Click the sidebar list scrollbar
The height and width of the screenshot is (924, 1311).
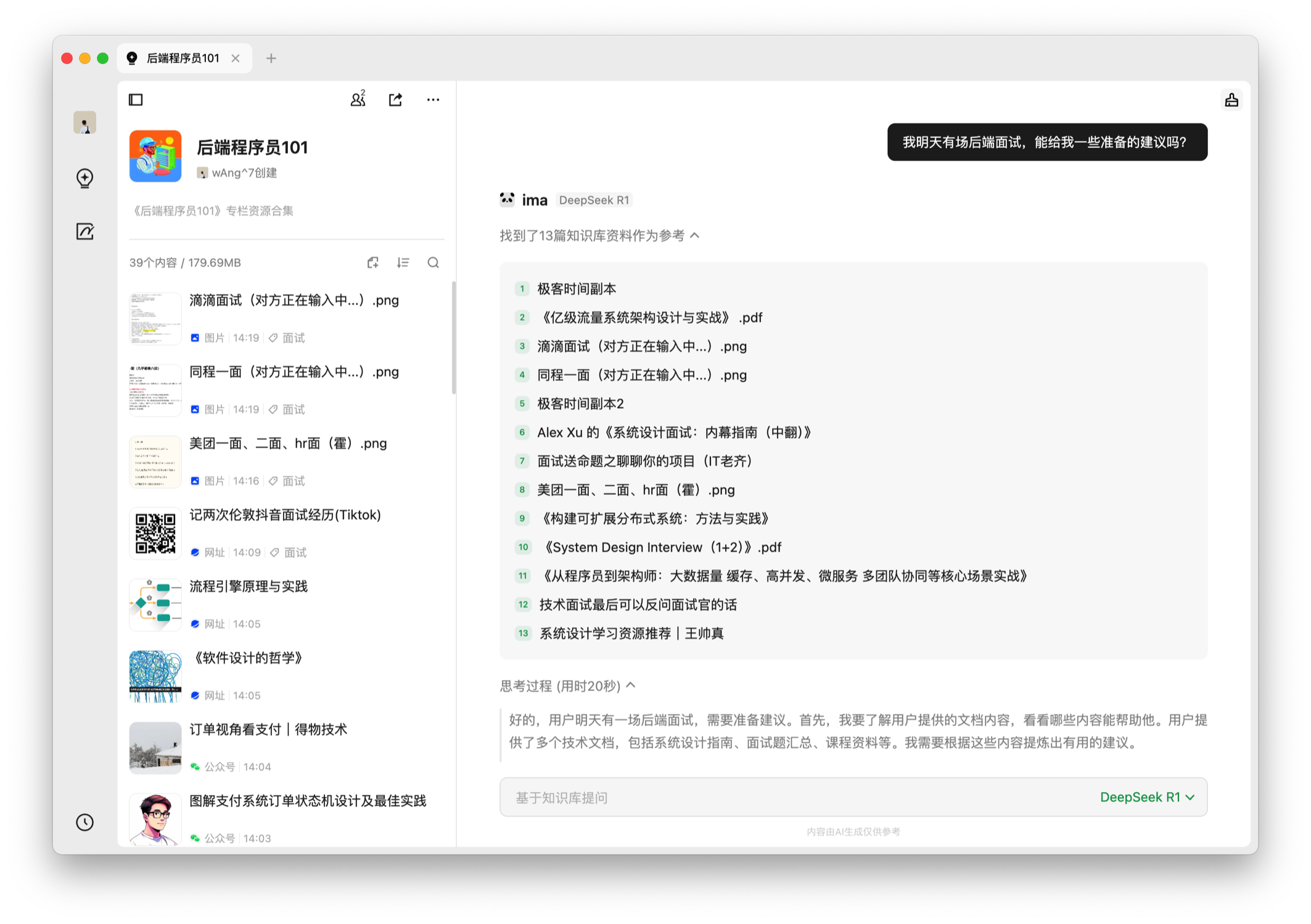(454, 338)
